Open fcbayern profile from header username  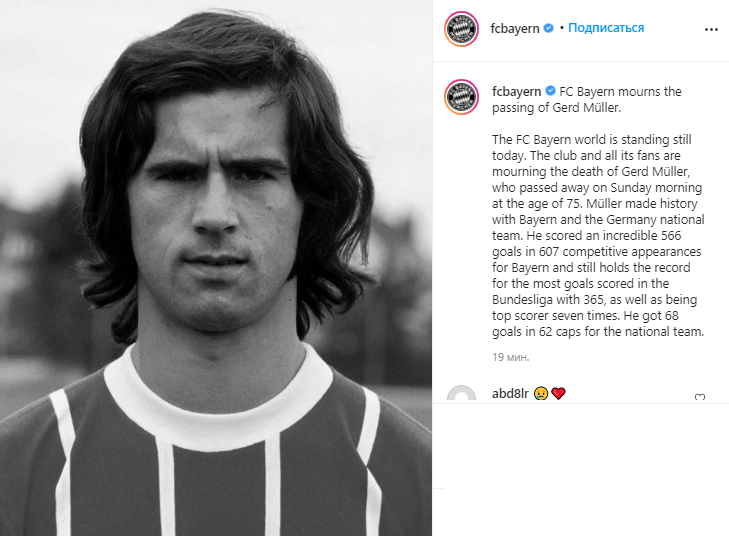point(515,28)
